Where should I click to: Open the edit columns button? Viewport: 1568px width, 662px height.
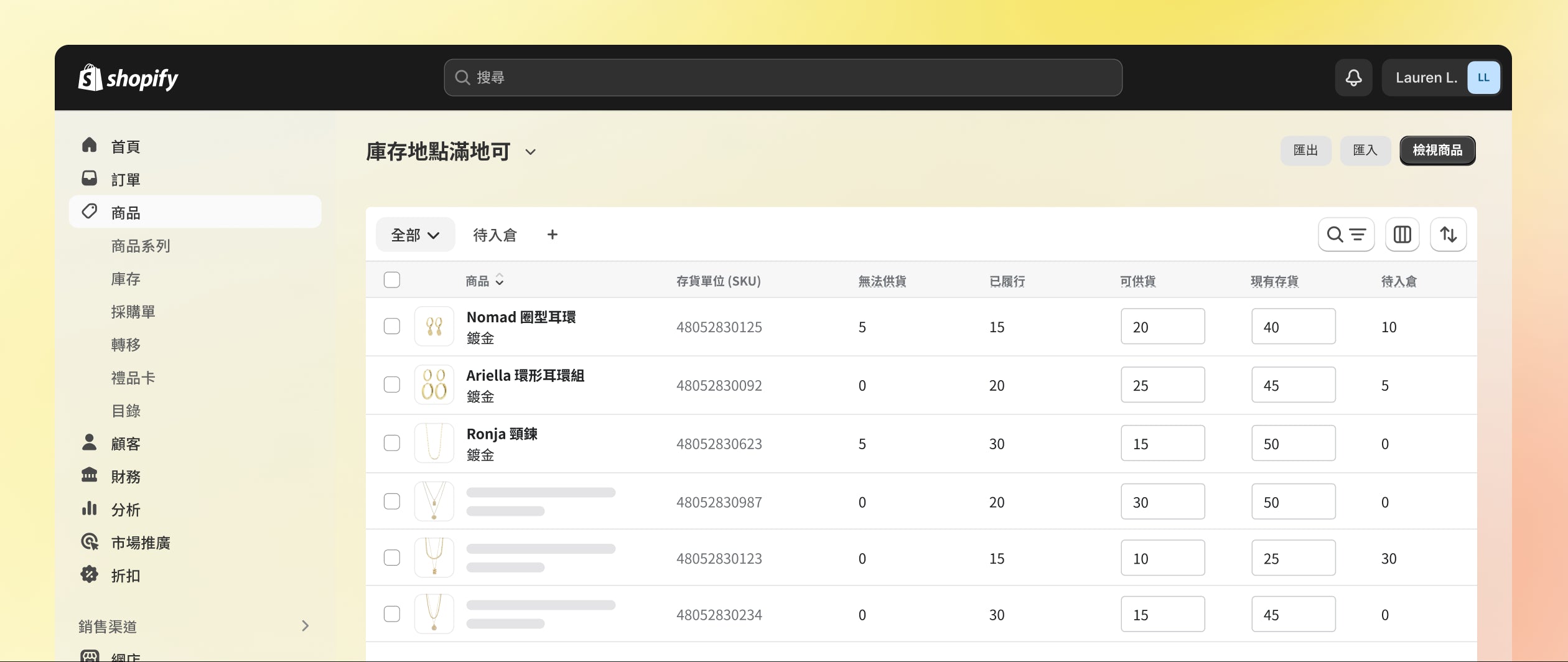point(1402,235)
